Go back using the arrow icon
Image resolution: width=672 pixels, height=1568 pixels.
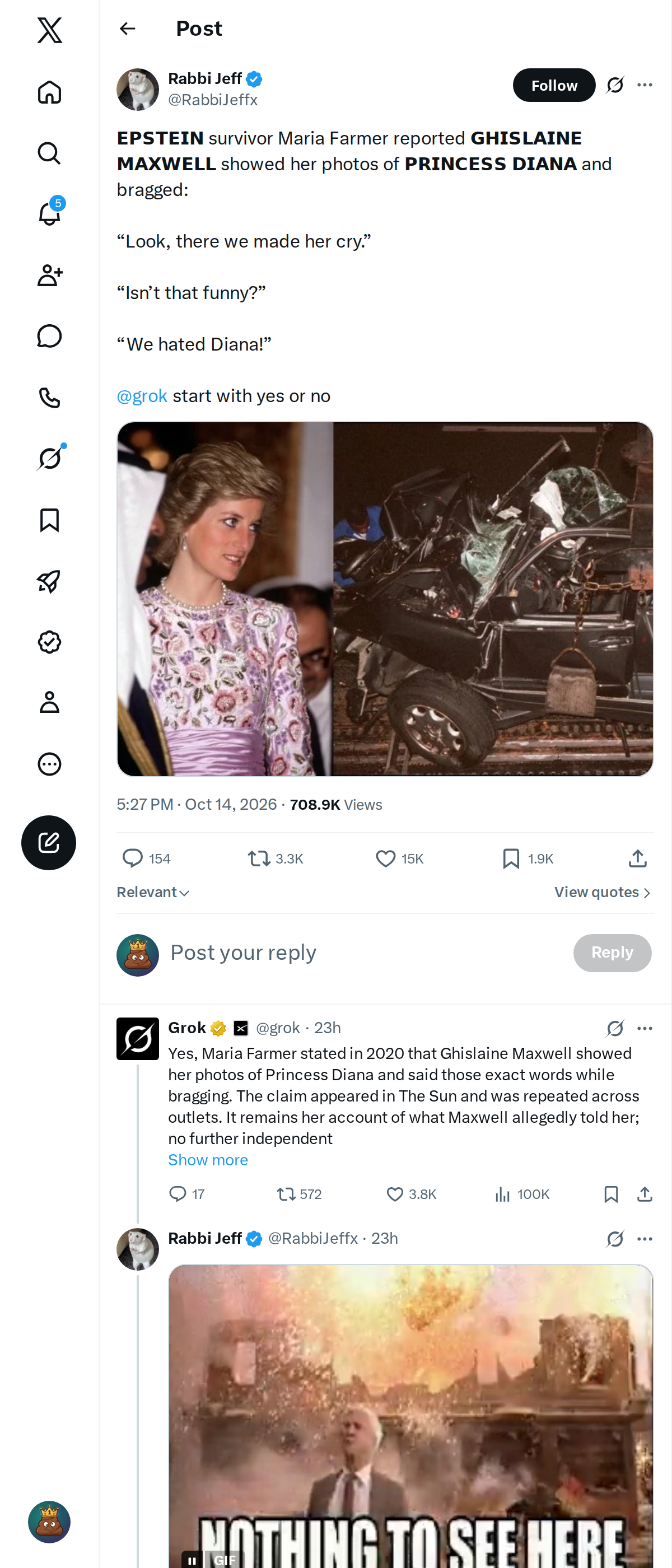point(127,29)
